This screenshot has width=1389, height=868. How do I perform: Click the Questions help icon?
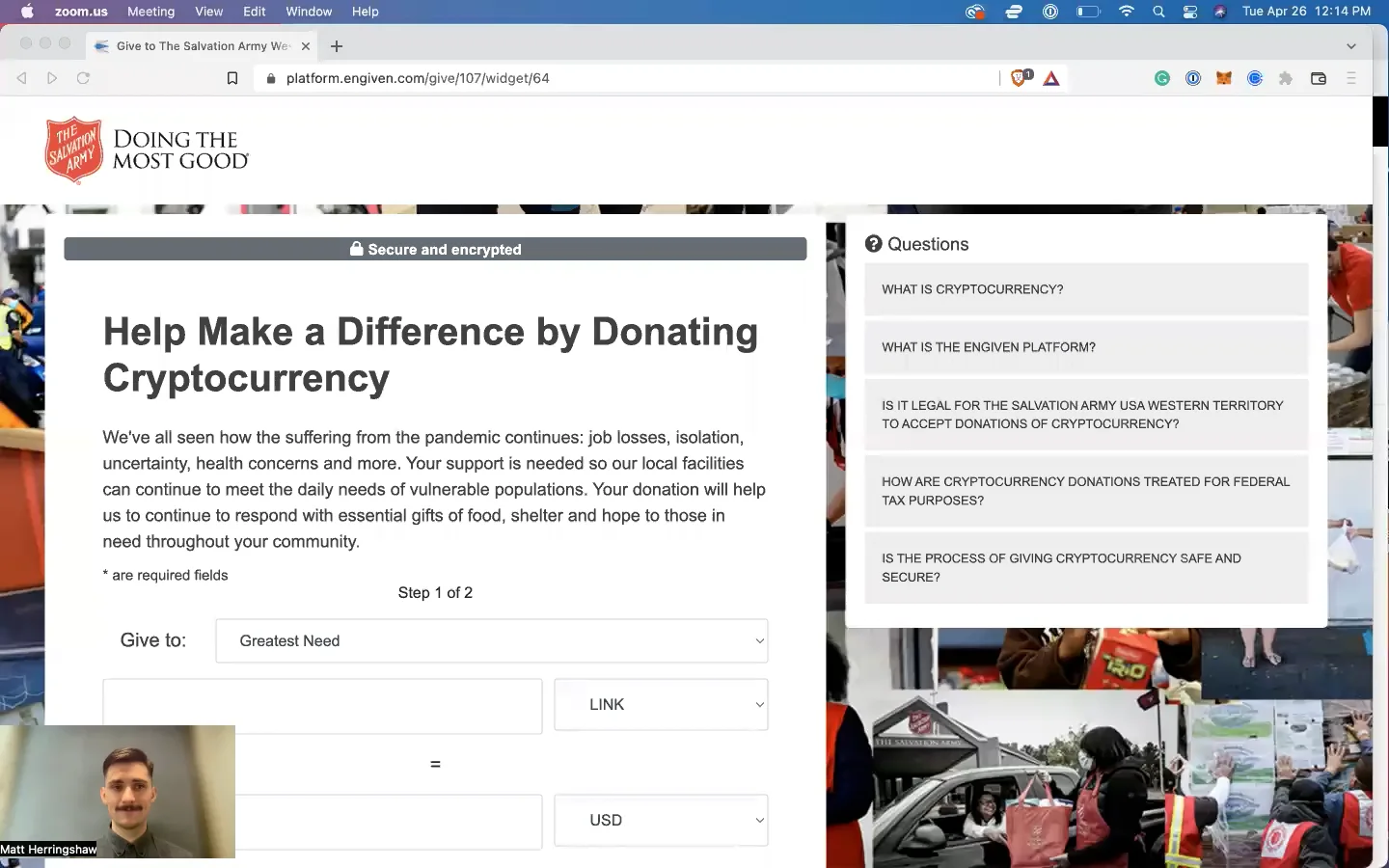[x=873, y=244]
